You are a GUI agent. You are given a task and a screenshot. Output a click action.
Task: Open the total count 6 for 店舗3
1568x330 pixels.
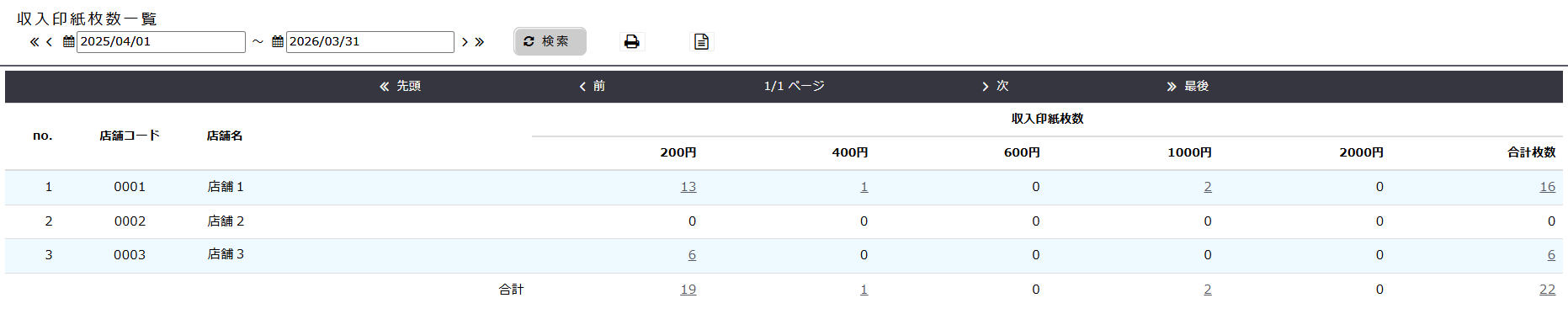tap(1551, 255)
